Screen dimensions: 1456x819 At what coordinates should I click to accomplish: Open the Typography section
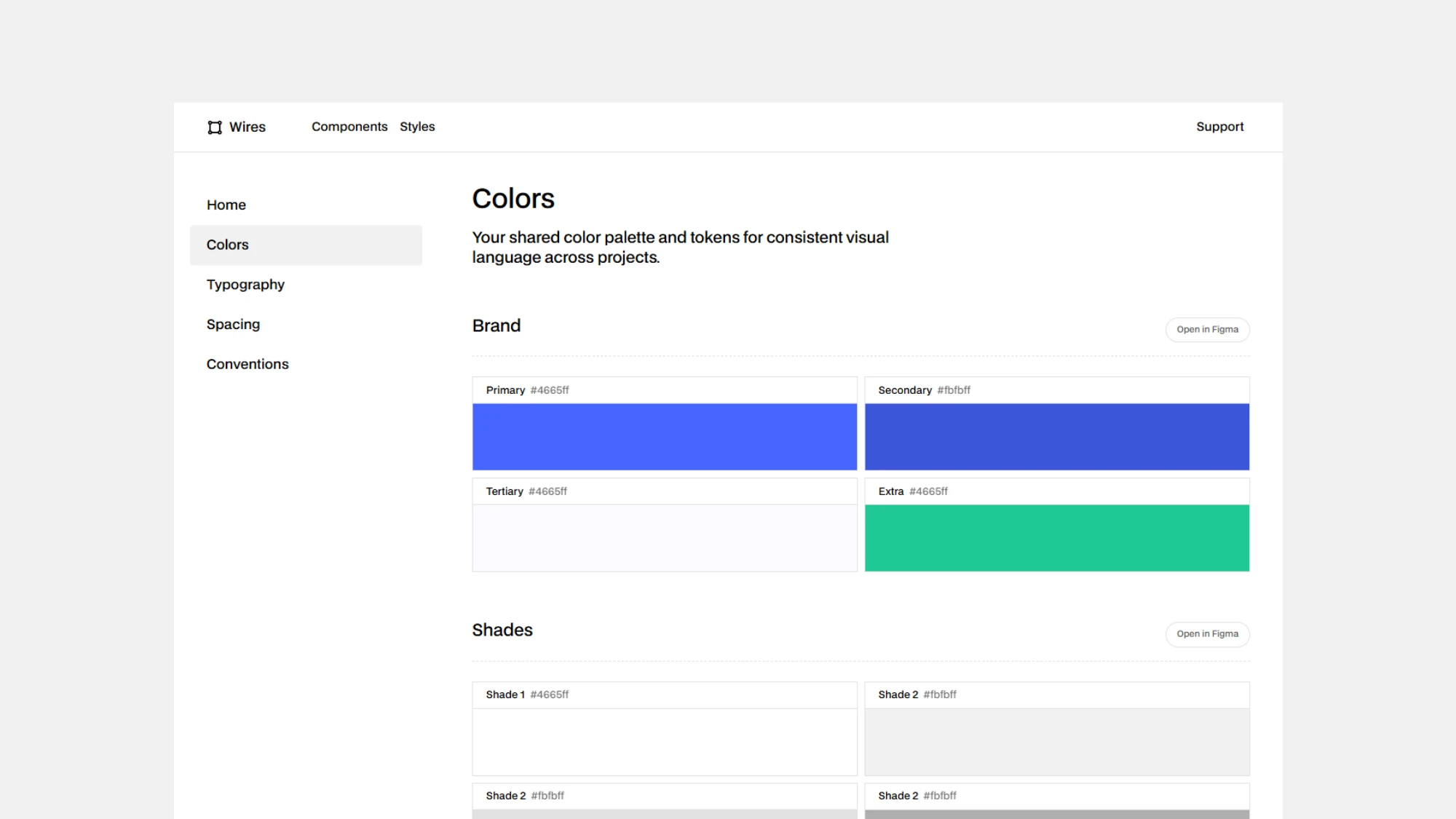click(x=245, y=284)
